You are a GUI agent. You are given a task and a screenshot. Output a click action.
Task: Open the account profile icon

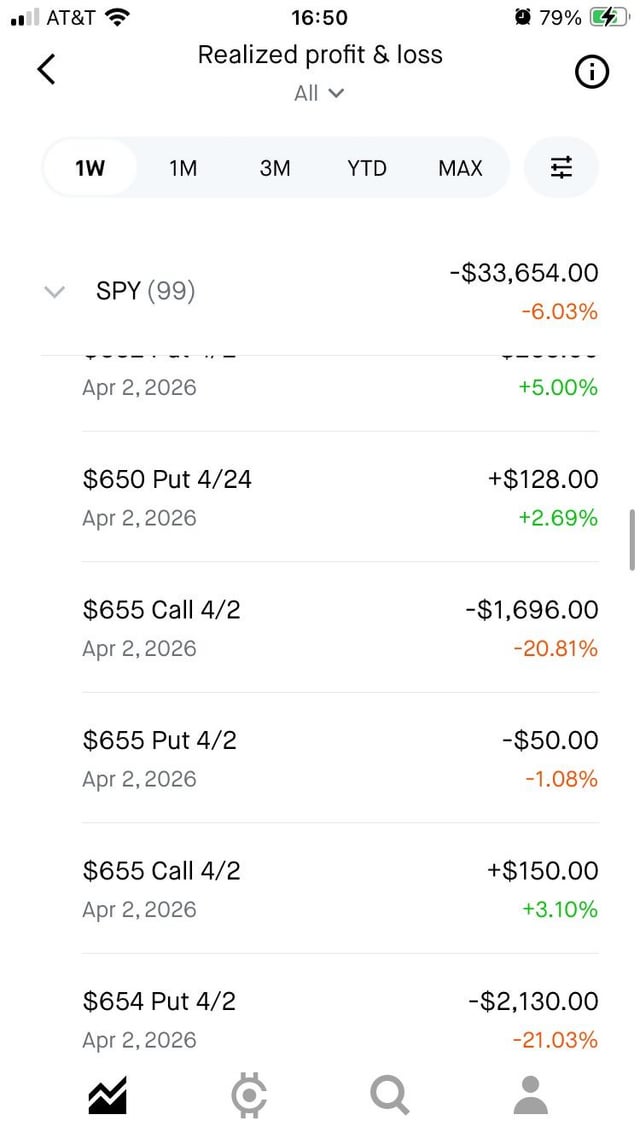[531, 1095]
